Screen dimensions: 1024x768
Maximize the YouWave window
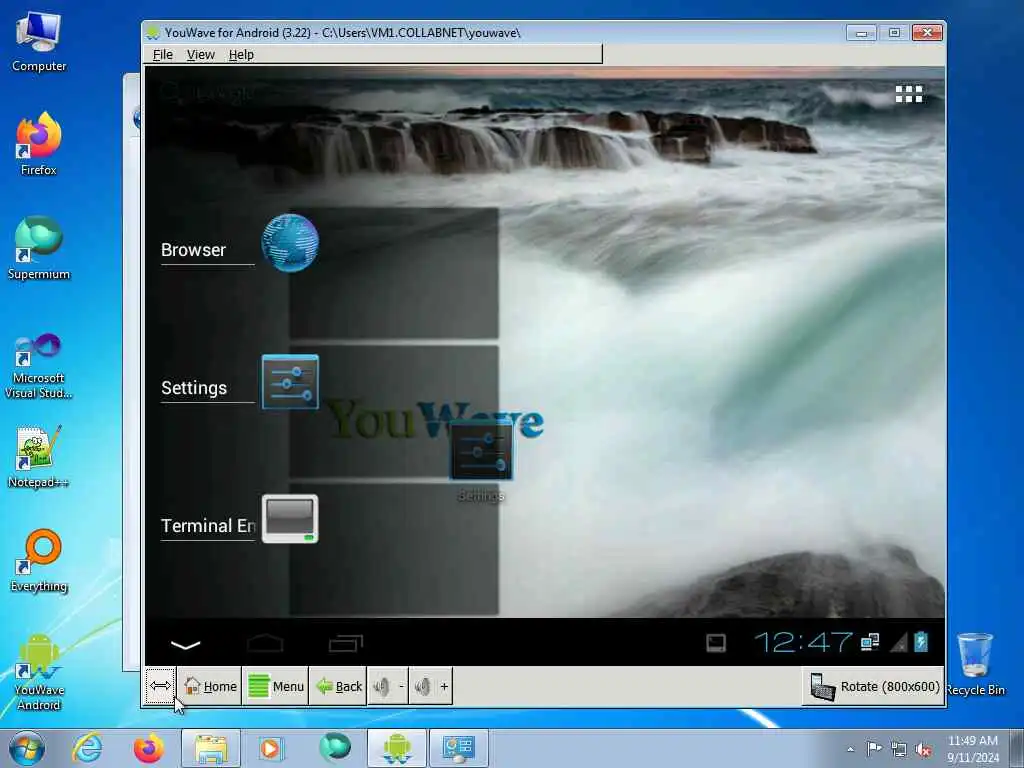click(x=894, y=33)
